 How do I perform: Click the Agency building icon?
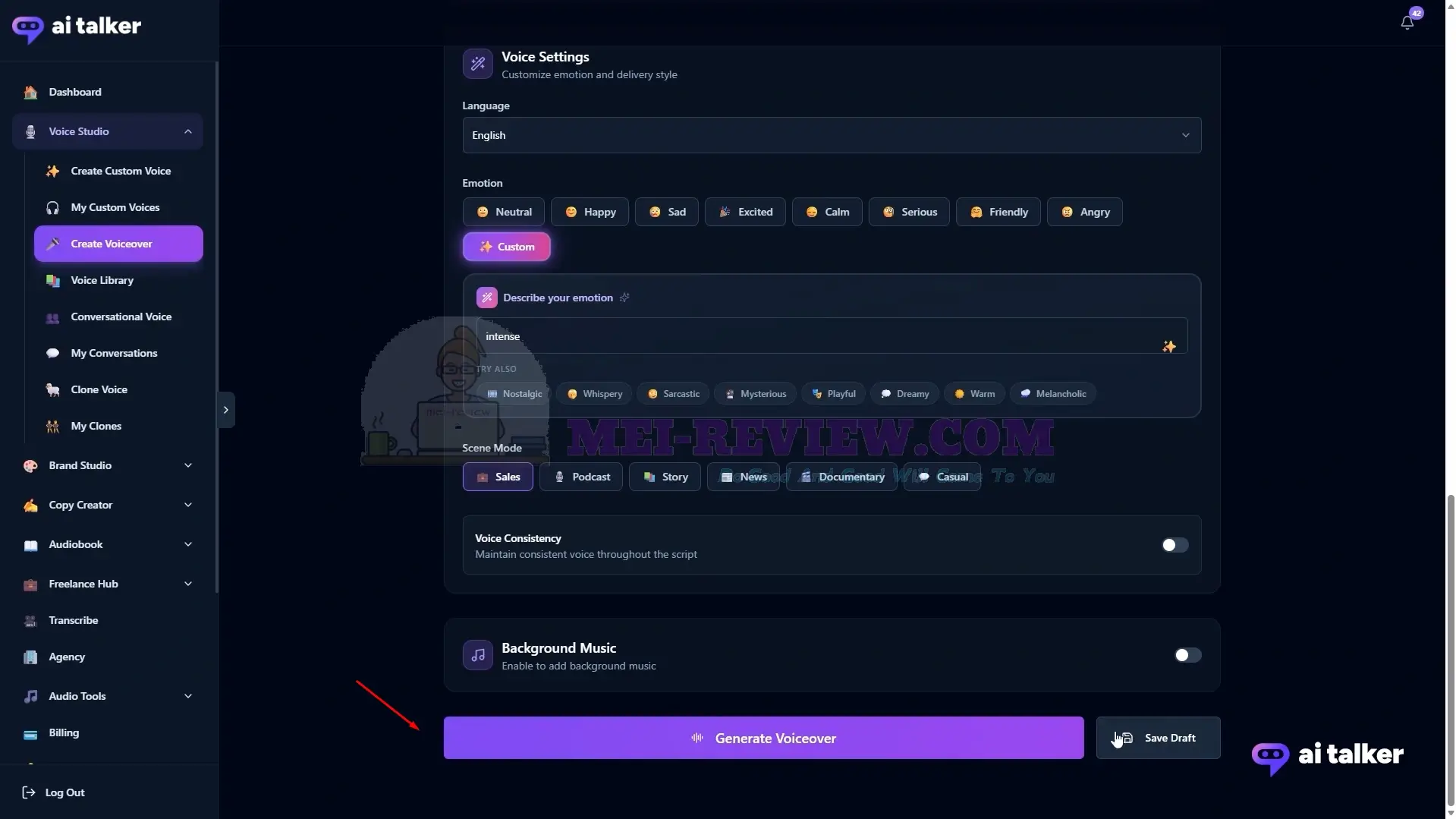30,657
